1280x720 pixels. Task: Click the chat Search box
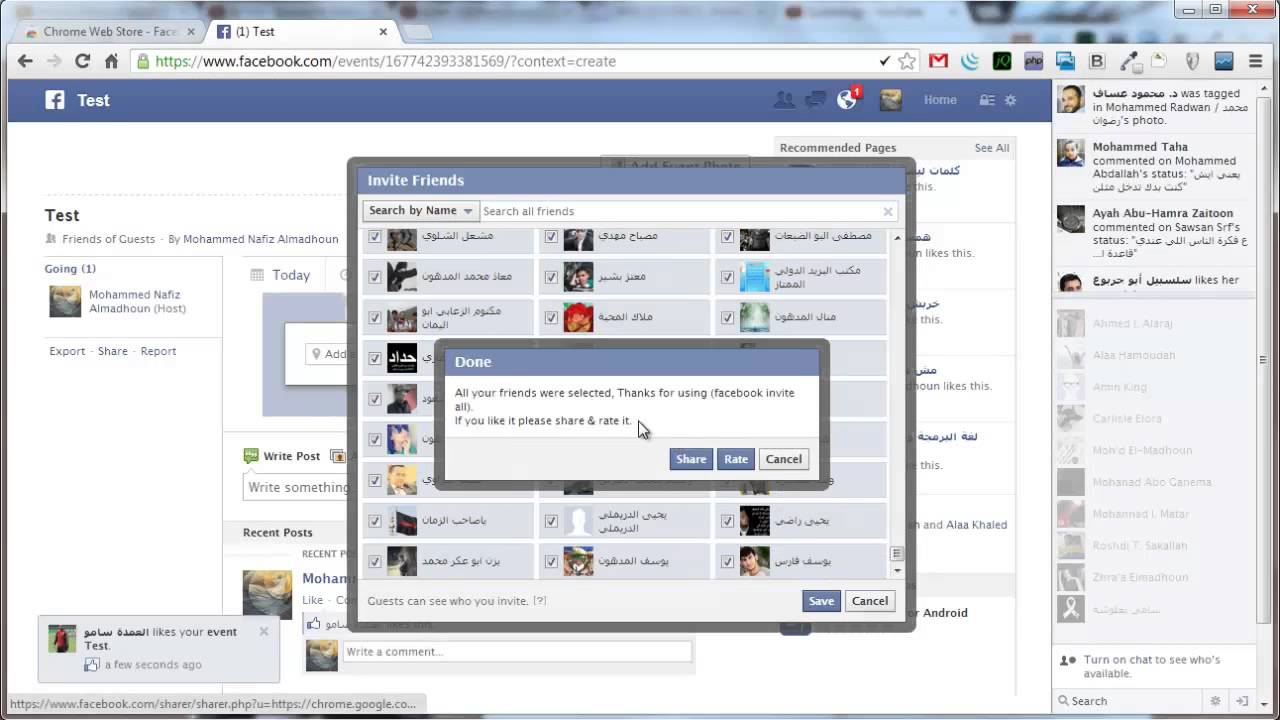point(1130,701)
